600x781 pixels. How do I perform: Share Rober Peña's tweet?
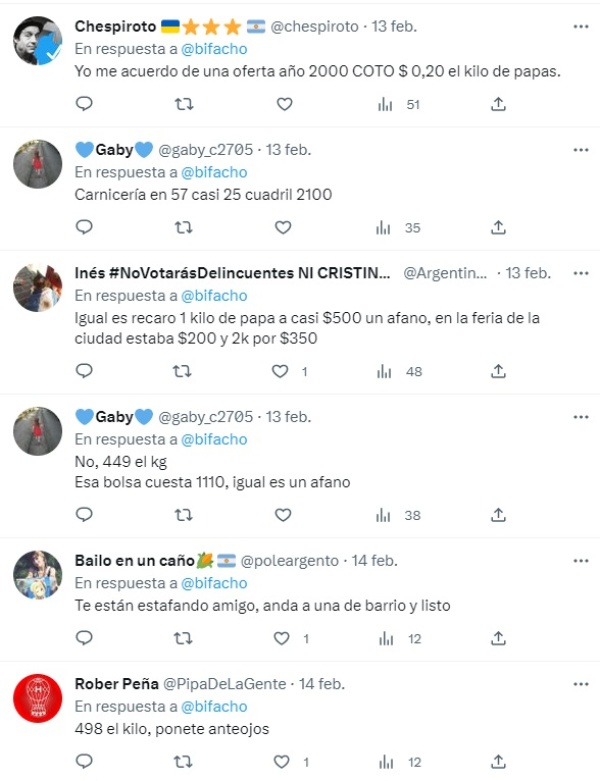point(499,762)
